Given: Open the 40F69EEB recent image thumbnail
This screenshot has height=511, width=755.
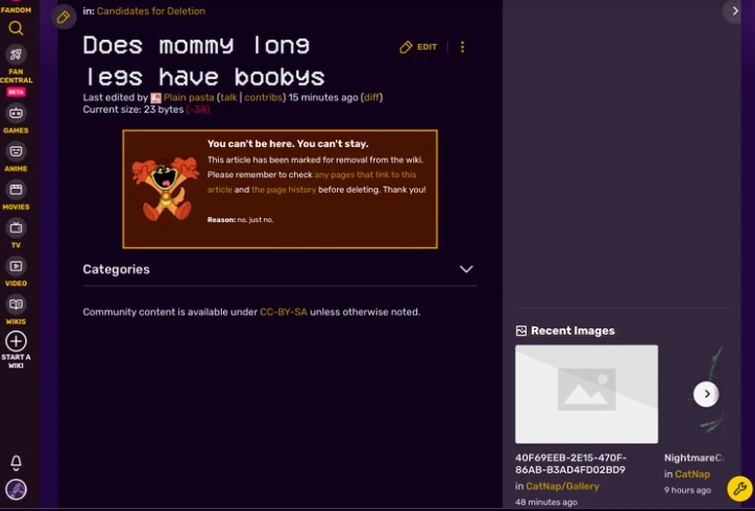Looking at the screenshot, I should pyautogui.click(x=586, y=394).
